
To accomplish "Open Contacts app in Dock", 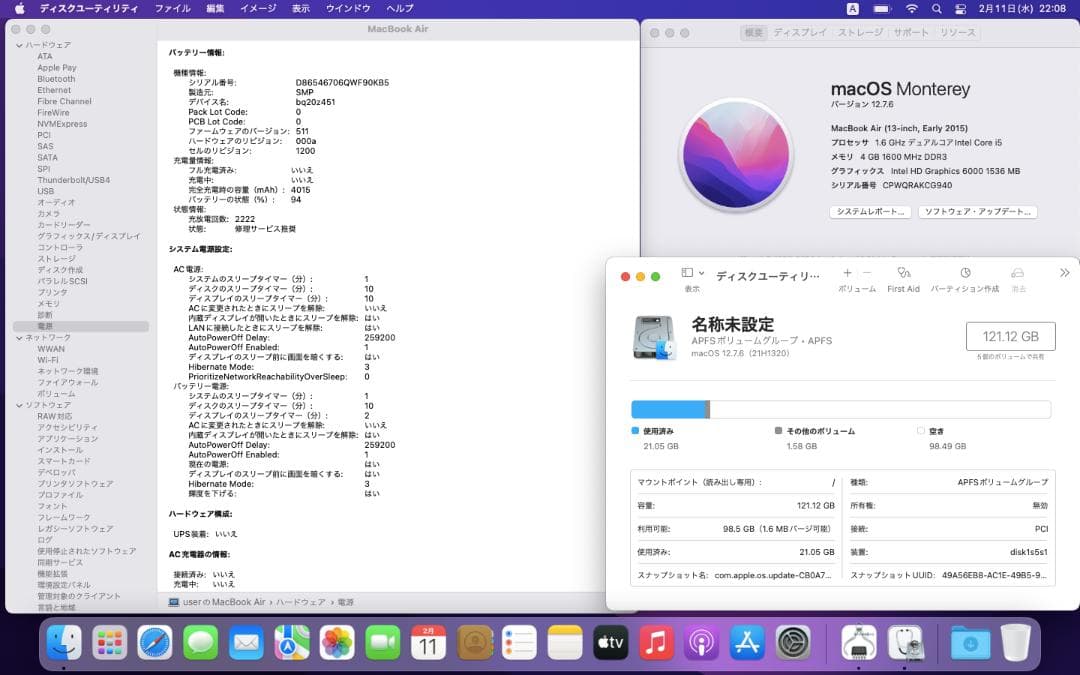I will coord(475,643).
